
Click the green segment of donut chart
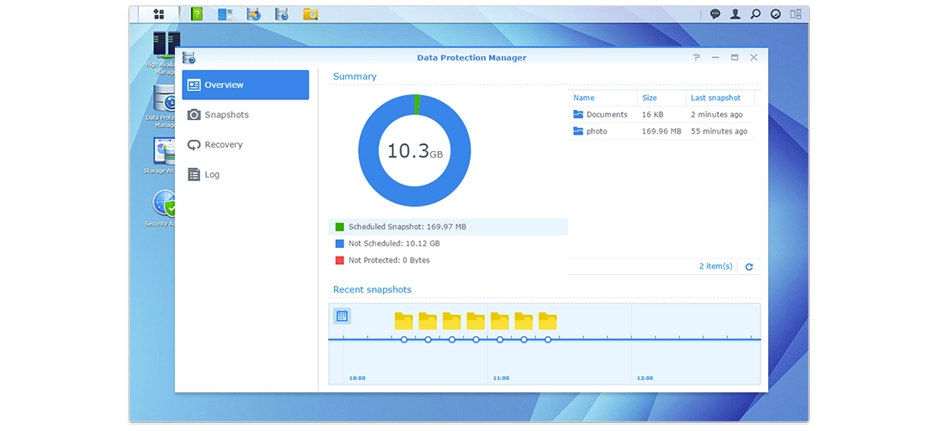417,104
